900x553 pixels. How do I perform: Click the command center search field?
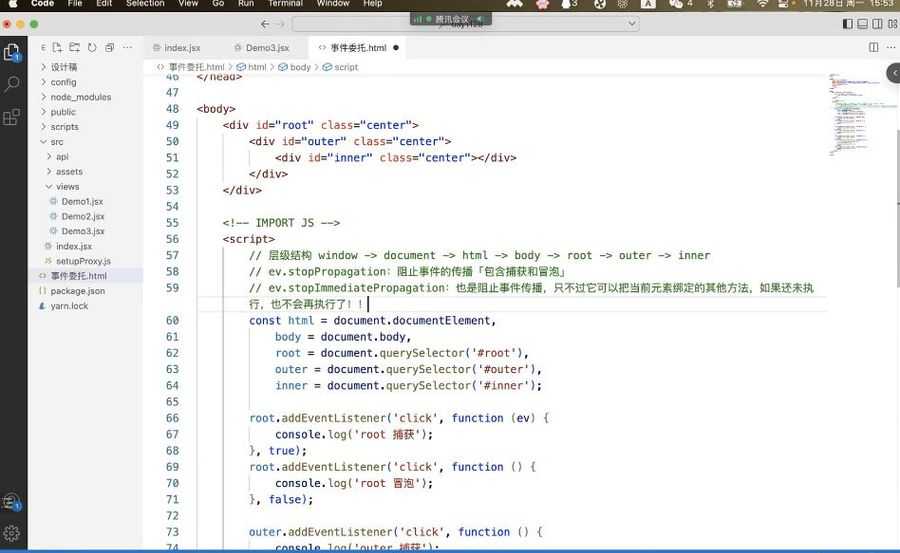[466, 24]
